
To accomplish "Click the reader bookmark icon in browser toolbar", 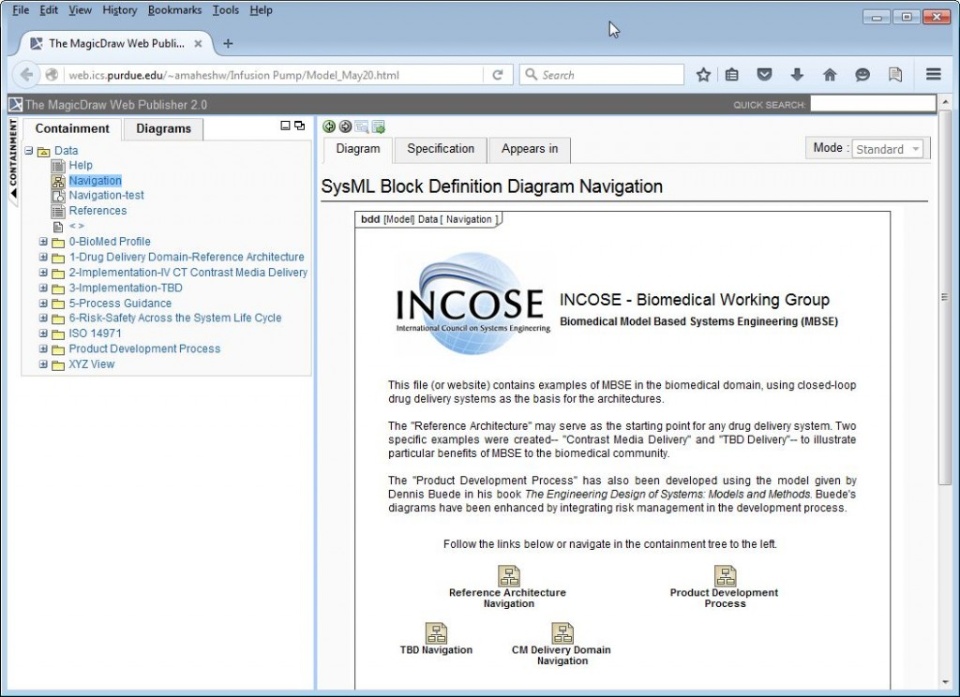I will (x=895, y=75).
